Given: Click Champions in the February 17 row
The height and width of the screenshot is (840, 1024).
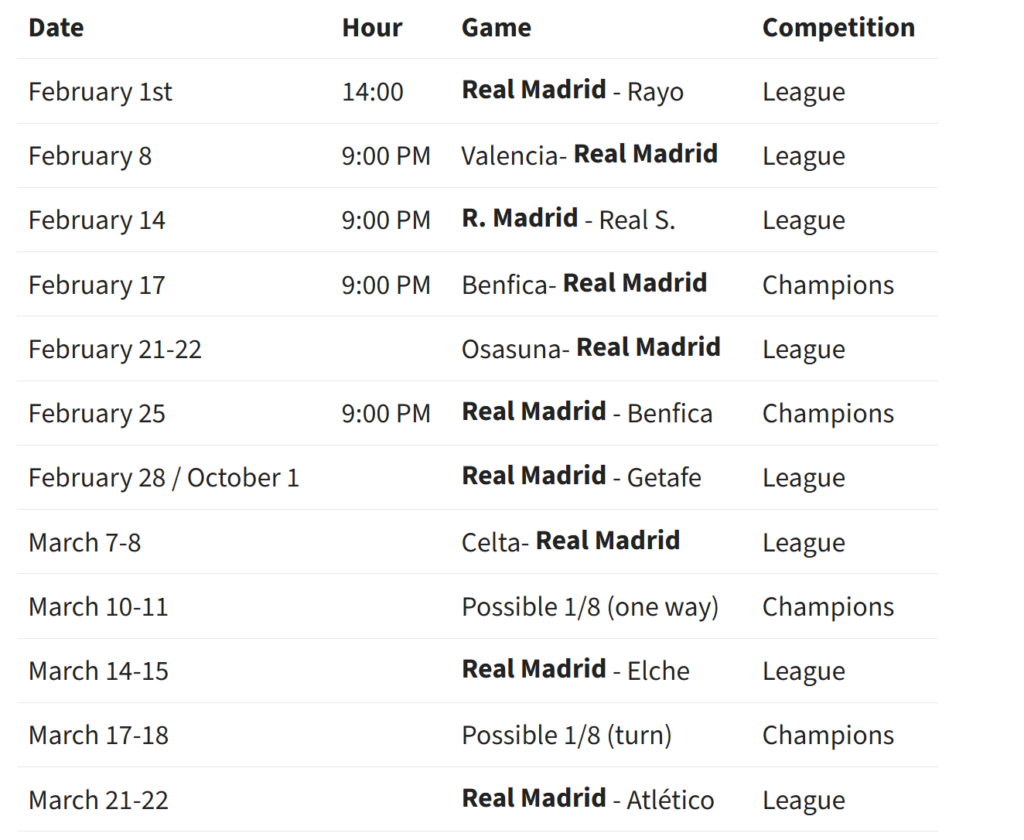Looking at the screenshot, I should [x=828, y=285].
